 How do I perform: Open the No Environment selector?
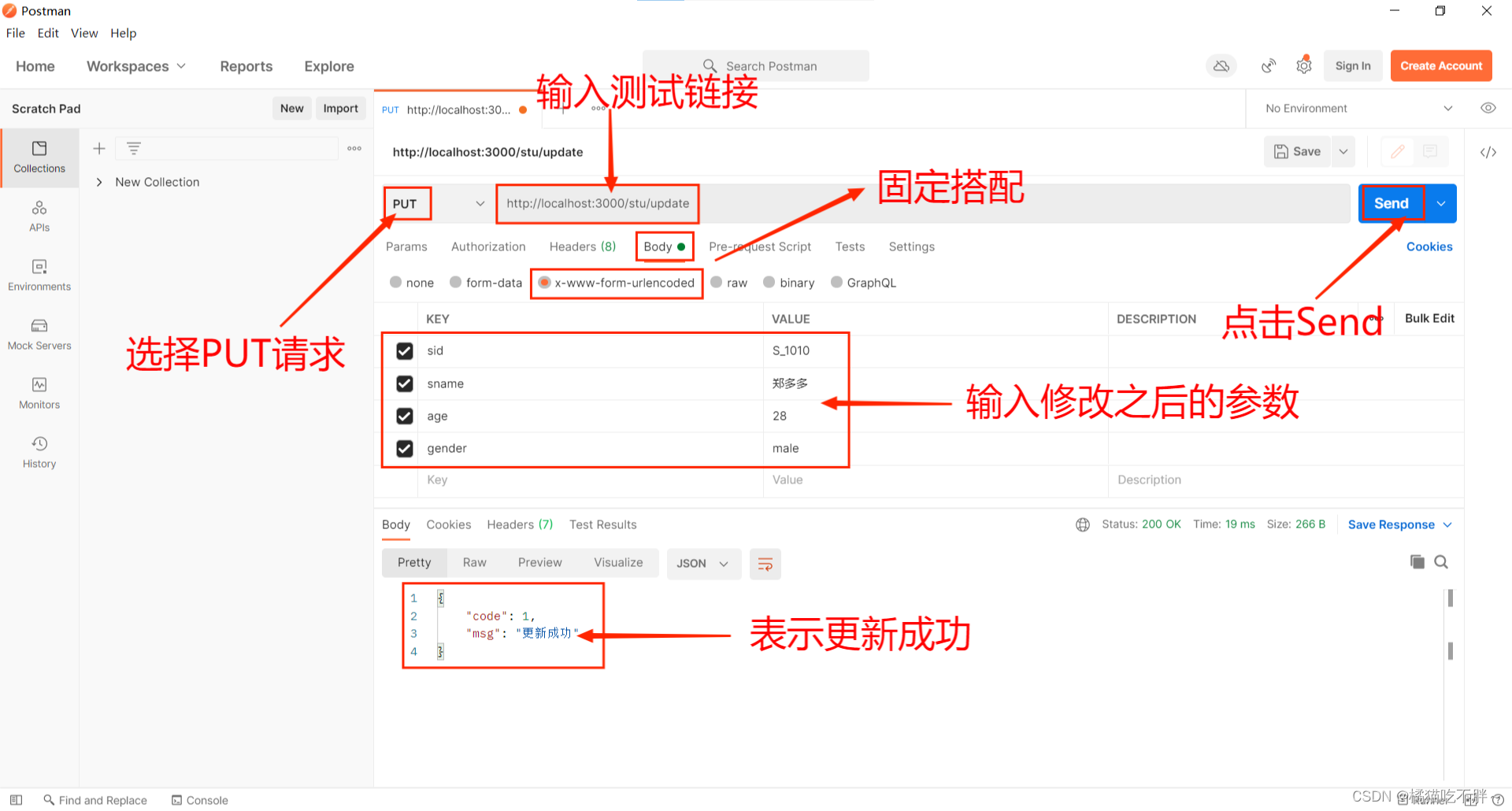point(1359,108)
